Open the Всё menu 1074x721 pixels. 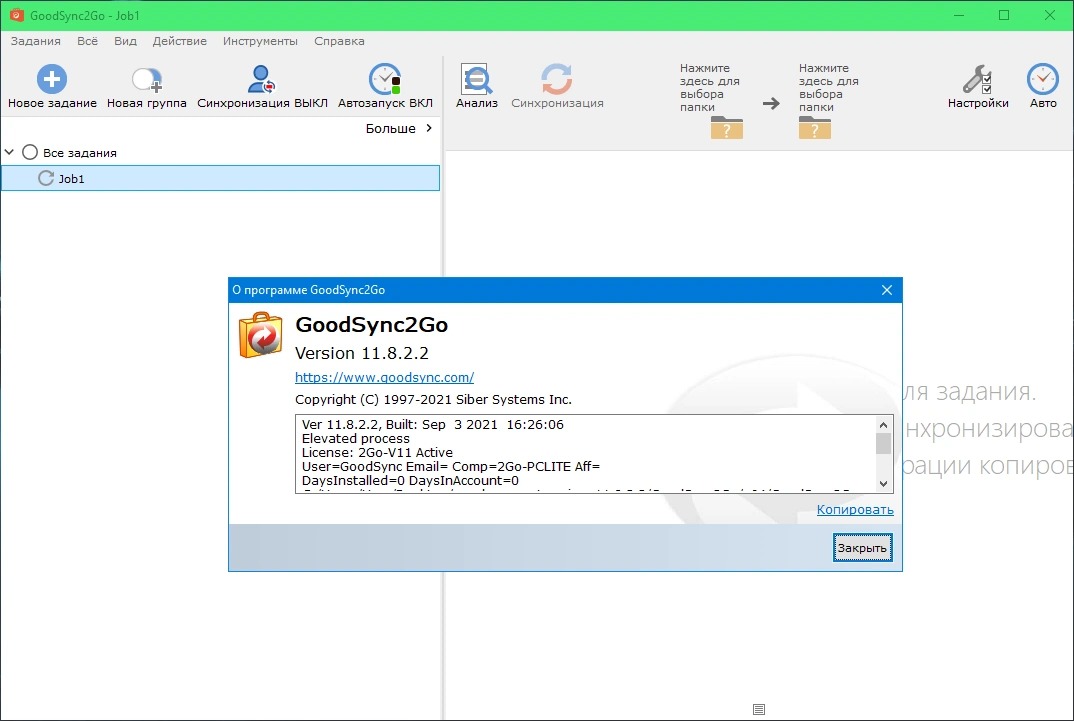pos(87,41)
